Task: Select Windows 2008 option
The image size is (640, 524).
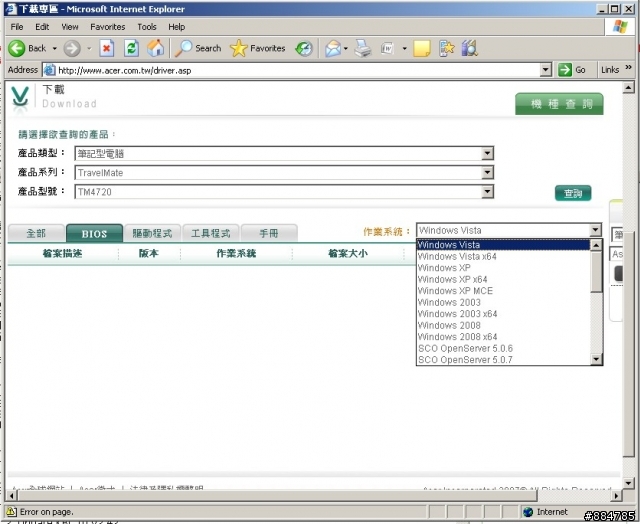Action: coord(504,325)
